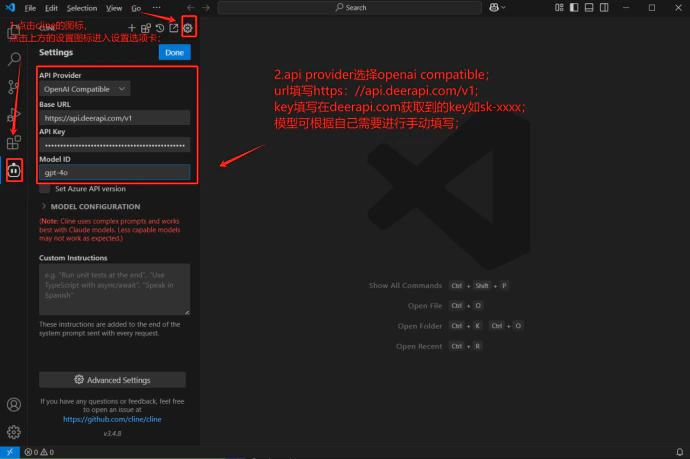Enable Set Azure API version checkbox
Image resolution: width=690 pixels, height=459 pixels.
coord(44,189)
